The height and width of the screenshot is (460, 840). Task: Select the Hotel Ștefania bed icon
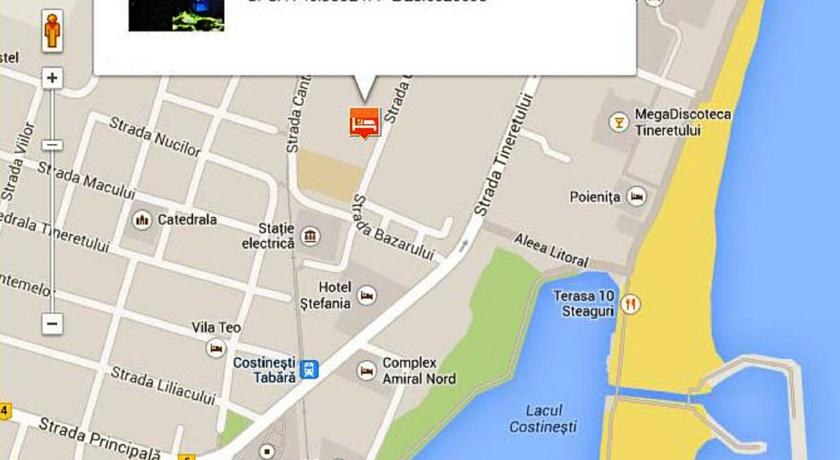pyautogui.click(x=367, y=296)
